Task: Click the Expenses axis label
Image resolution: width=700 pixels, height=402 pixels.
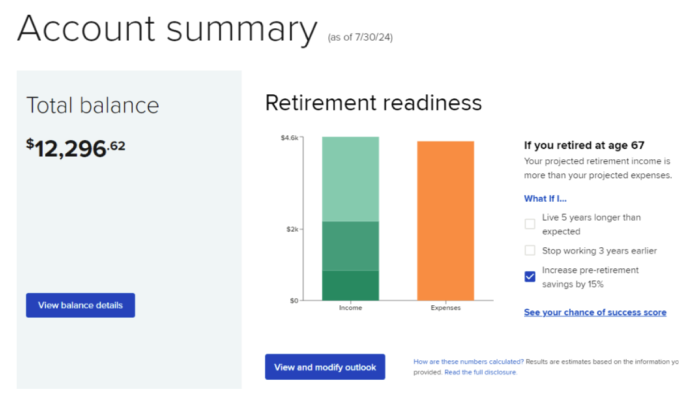Action: click(445, 308)
